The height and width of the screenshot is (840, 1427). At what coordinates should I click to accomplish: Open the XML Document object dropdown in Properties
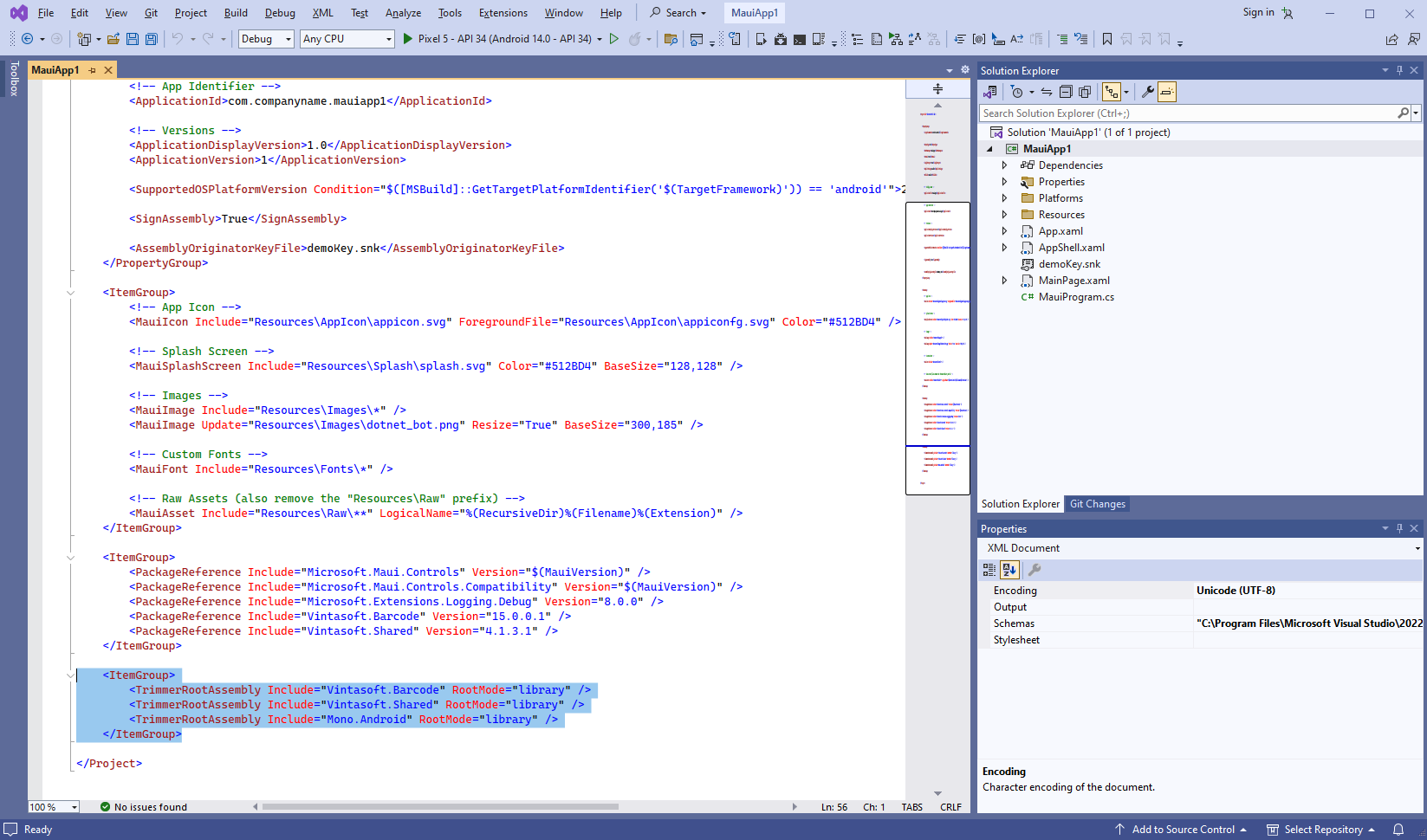(1417, 548)
